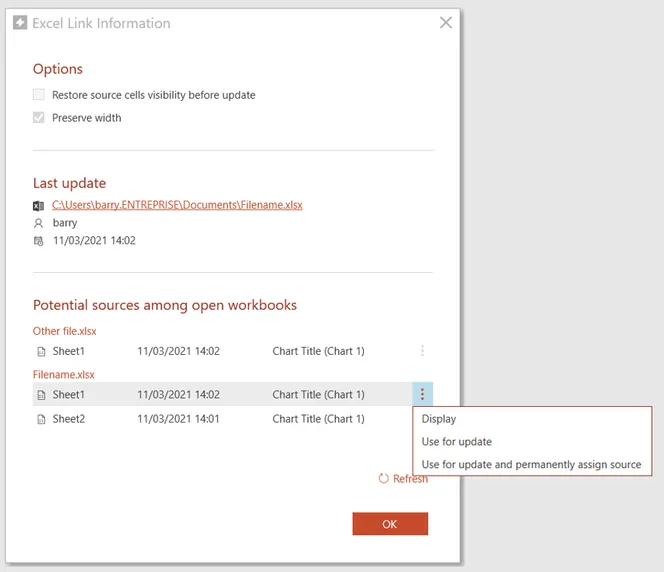This screenshot has width=664, height=572.
Task: Open the Filename.xlsx file path link
Action: point(177,205)
